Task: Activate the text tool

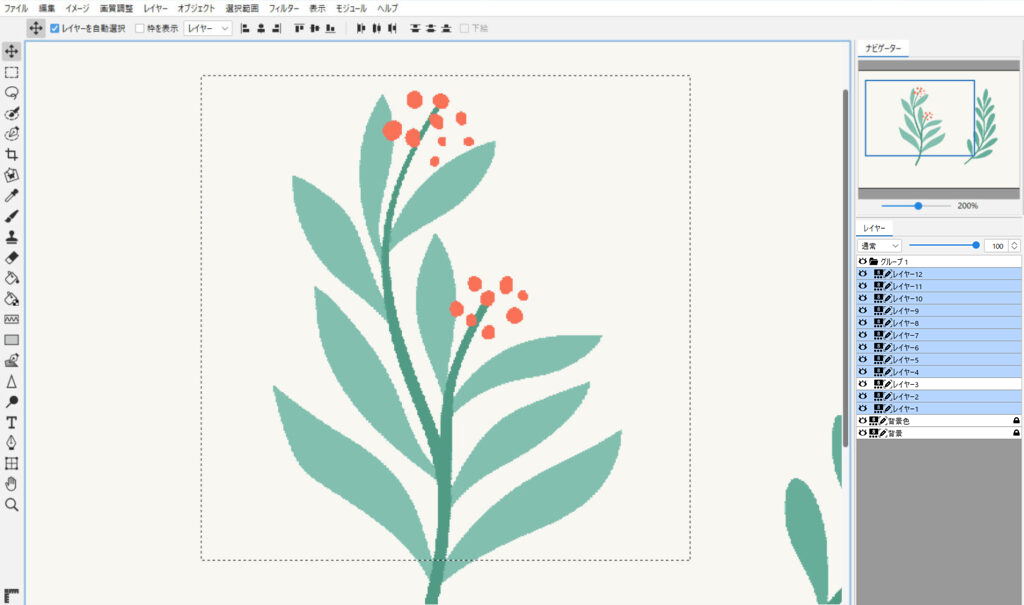Action: pyautogui.click(x=12, y=422)
